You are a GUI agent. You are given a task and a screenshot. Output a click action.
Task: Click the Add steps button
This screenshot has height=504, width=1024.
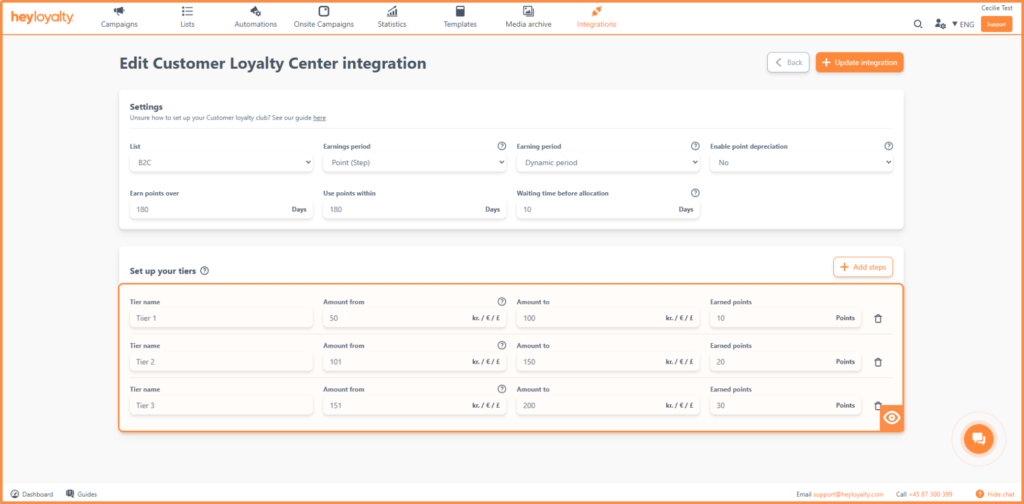click(x=863, y=267)
